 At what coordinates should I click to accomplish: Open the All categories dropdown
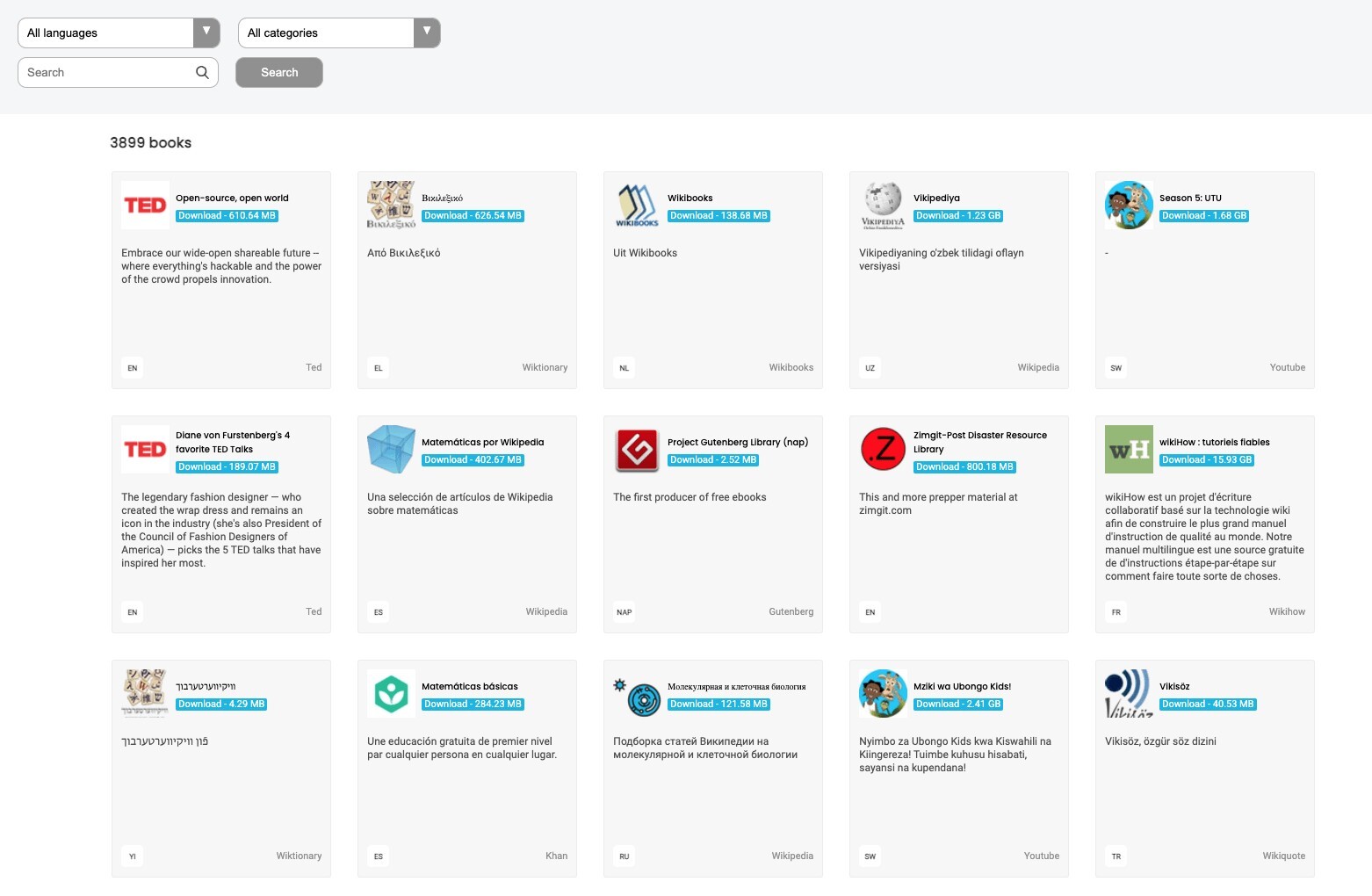[x=338, y=33]
